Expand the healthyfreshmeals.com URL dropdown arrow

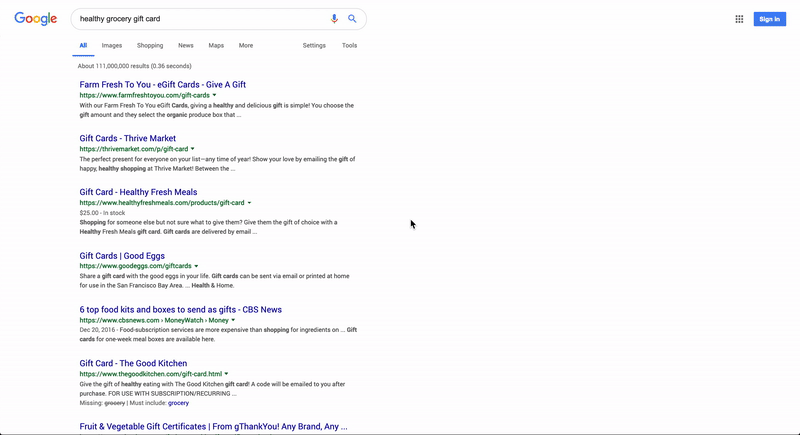249,203
